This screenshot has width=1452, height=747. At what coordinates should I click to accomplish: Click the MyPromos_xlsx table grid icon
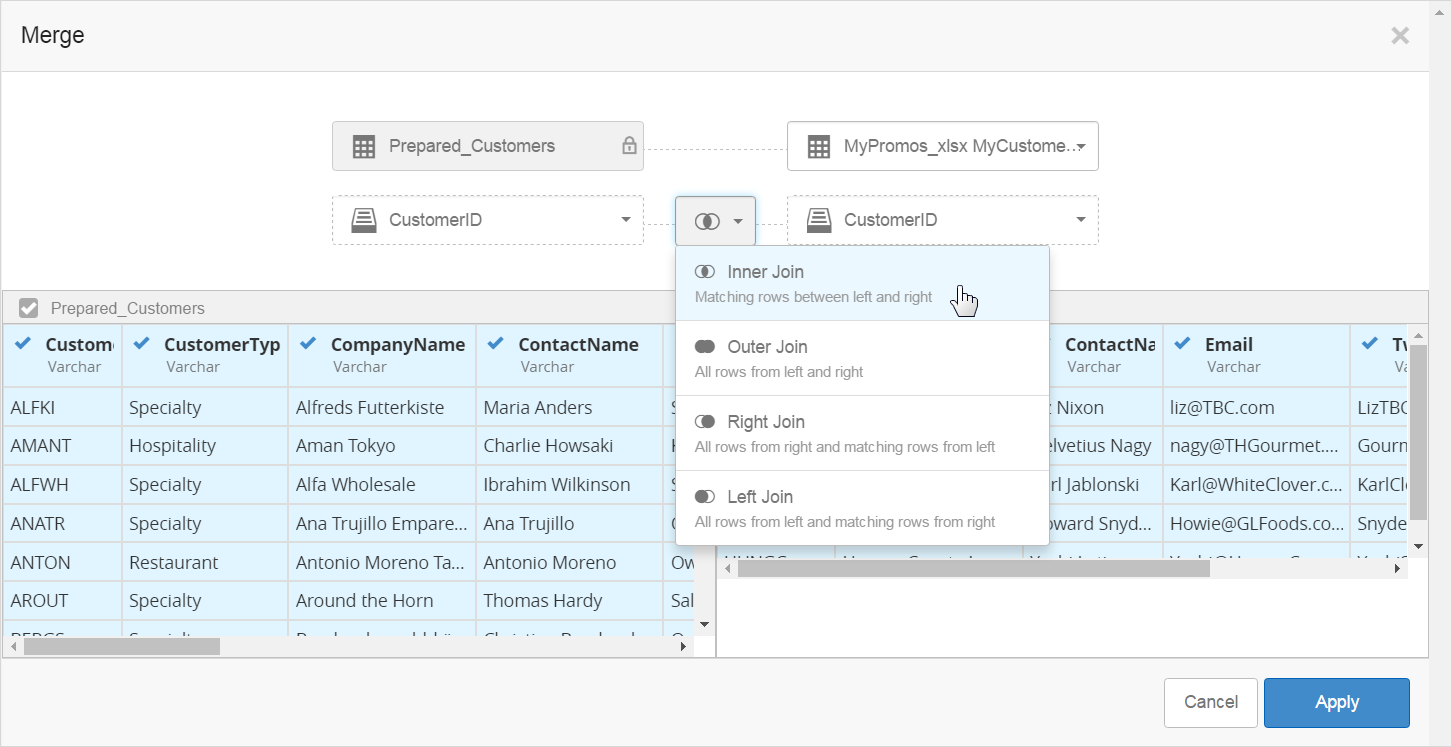pyautogui.click(x=819, y=147)
